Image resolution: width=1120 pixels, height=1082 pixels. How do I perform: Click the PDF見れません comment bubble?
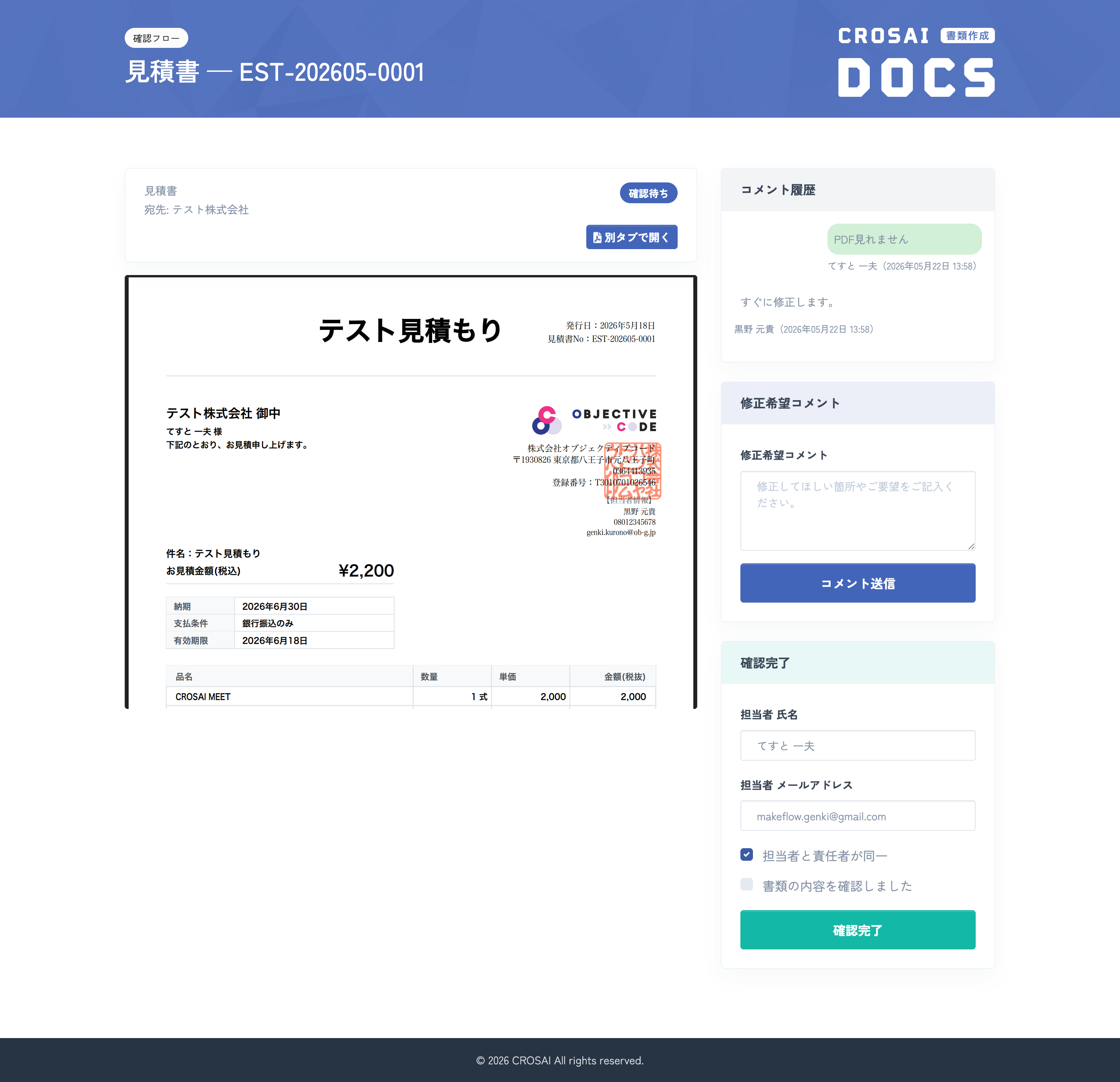click(904, 239)
